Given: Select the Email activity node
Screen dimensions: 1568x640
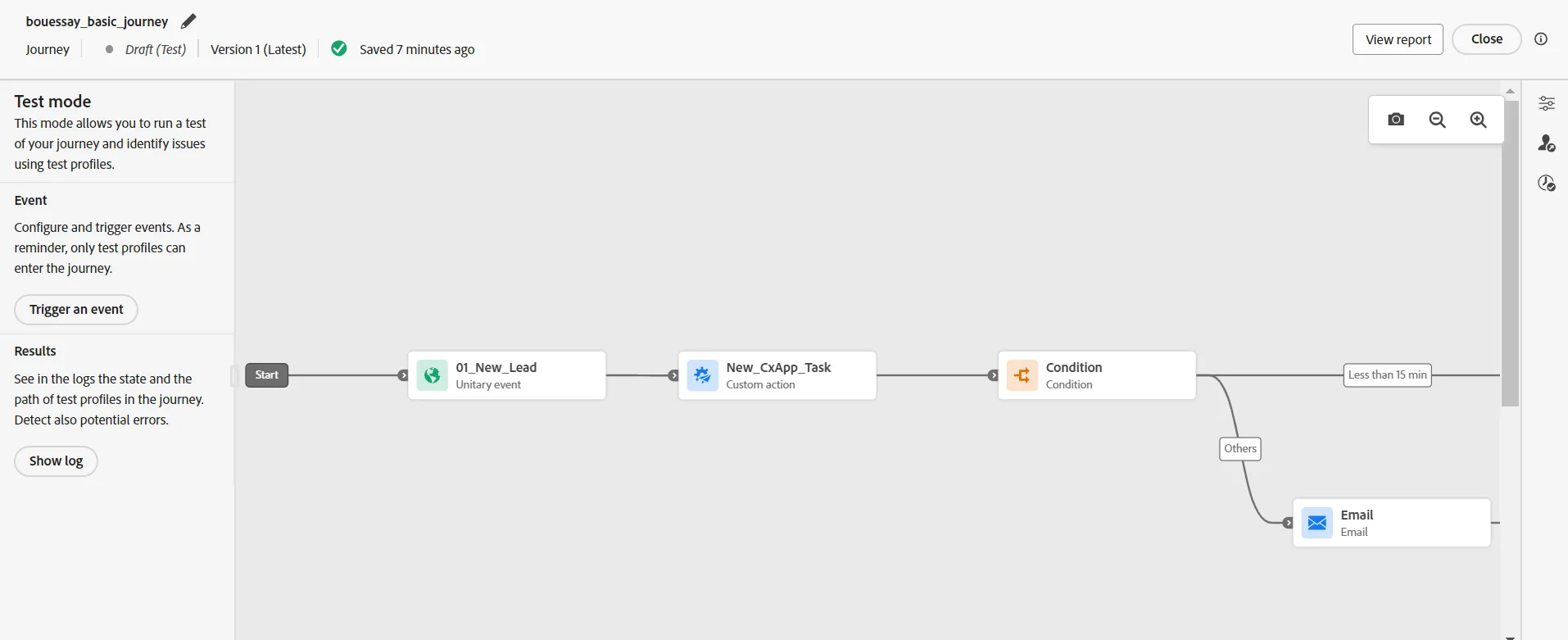Looking at the screenshot, I should coord(1392,523).
